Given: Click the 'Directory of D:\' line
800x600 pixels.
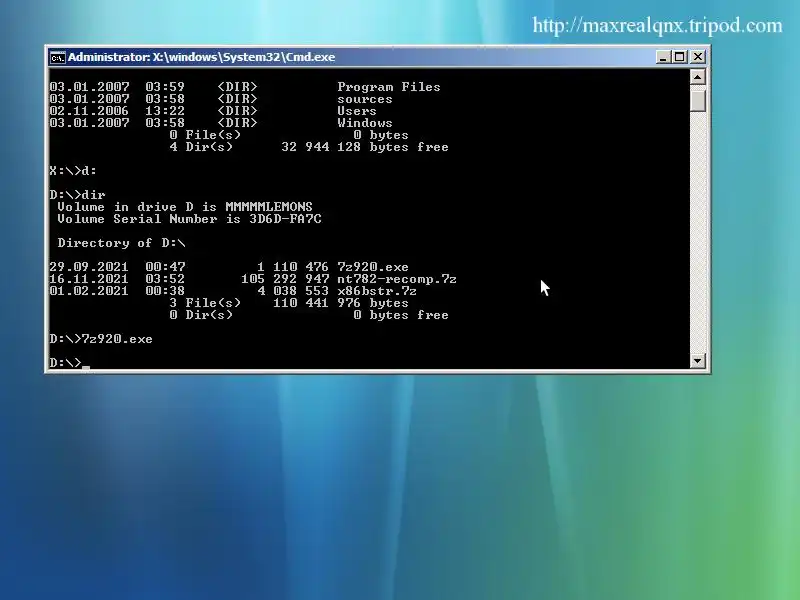Looking at the screenshot, I should pyautogui.click(x=121, y=243).
